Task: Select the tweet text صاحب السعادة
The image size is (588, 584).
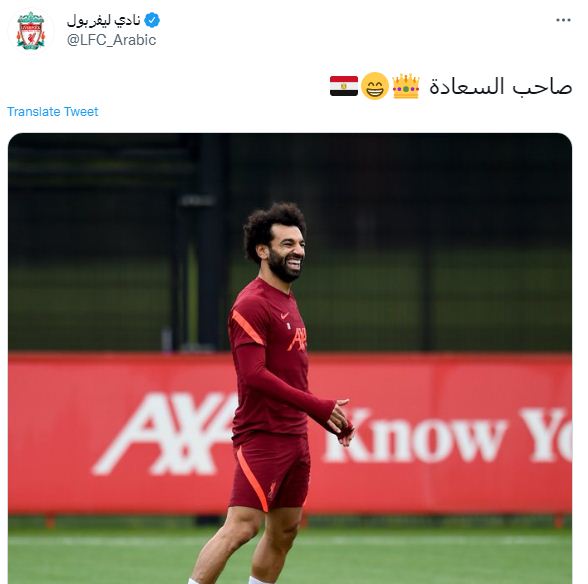Action: click(x=501, y=86)
